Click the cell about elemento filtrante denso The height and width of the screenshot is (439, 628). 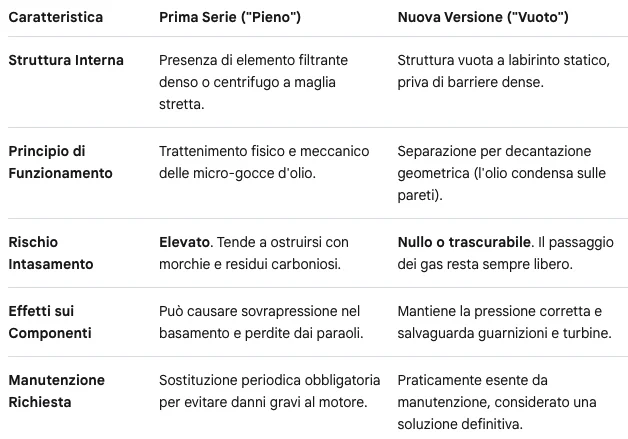point(254,82)
